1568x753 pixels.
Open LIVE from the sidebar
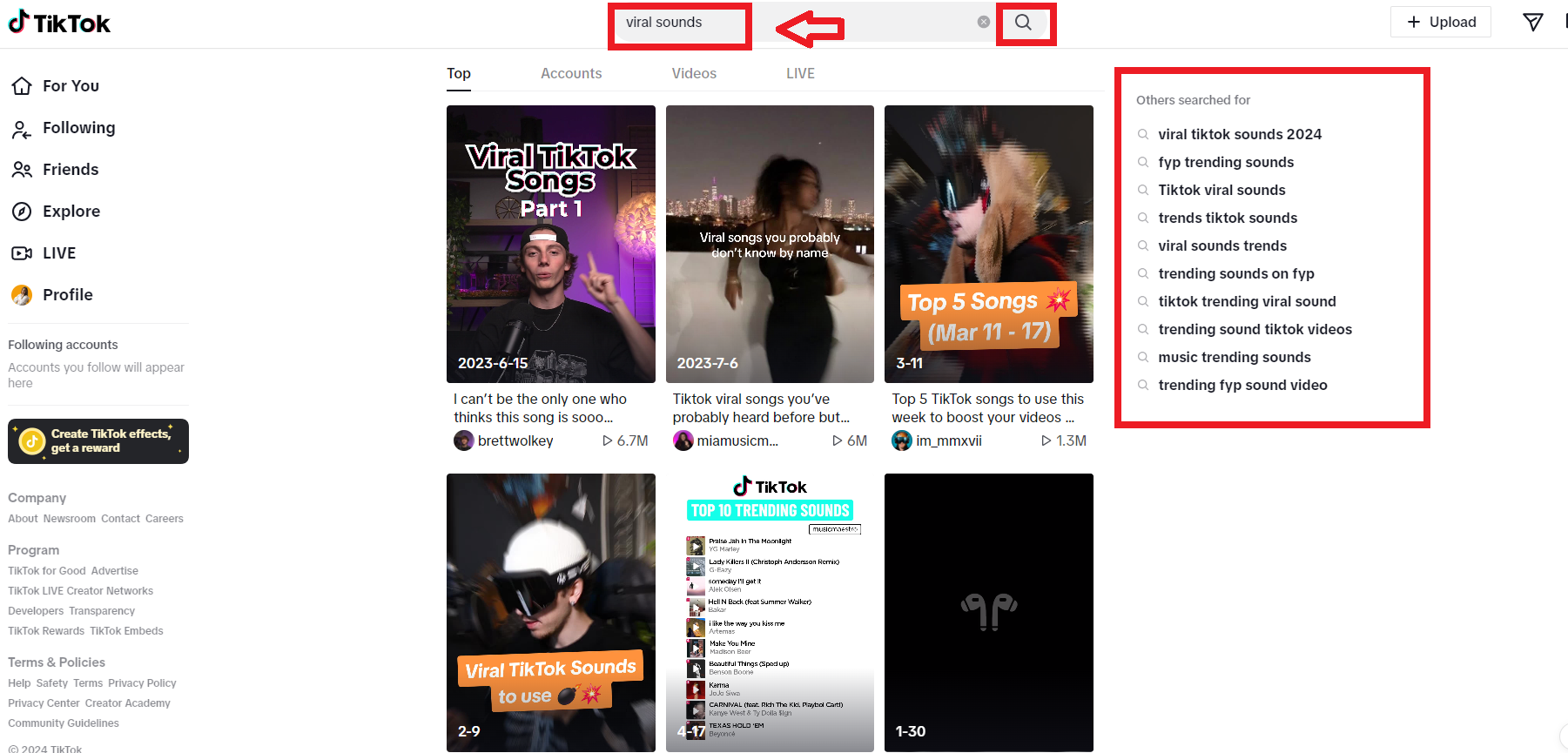(44, 253)
